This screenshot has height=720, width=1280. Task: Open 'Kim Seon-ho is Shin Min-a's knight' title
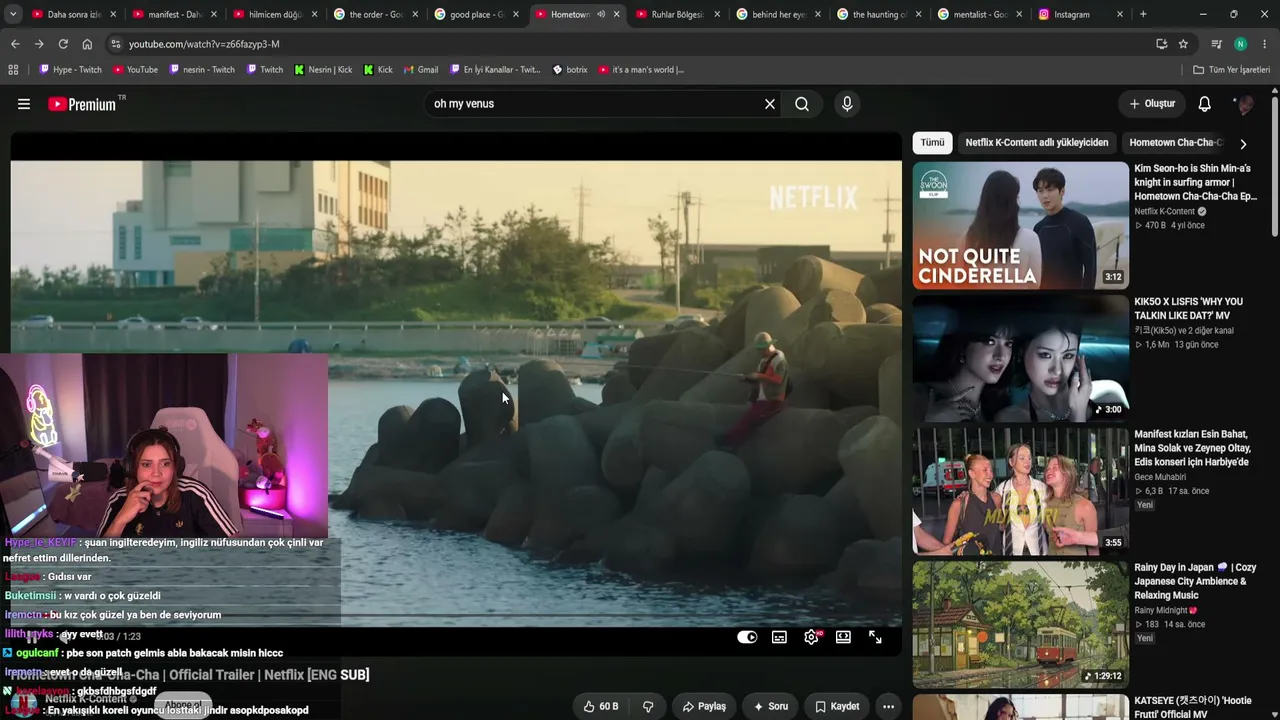tap(1196, 183)
